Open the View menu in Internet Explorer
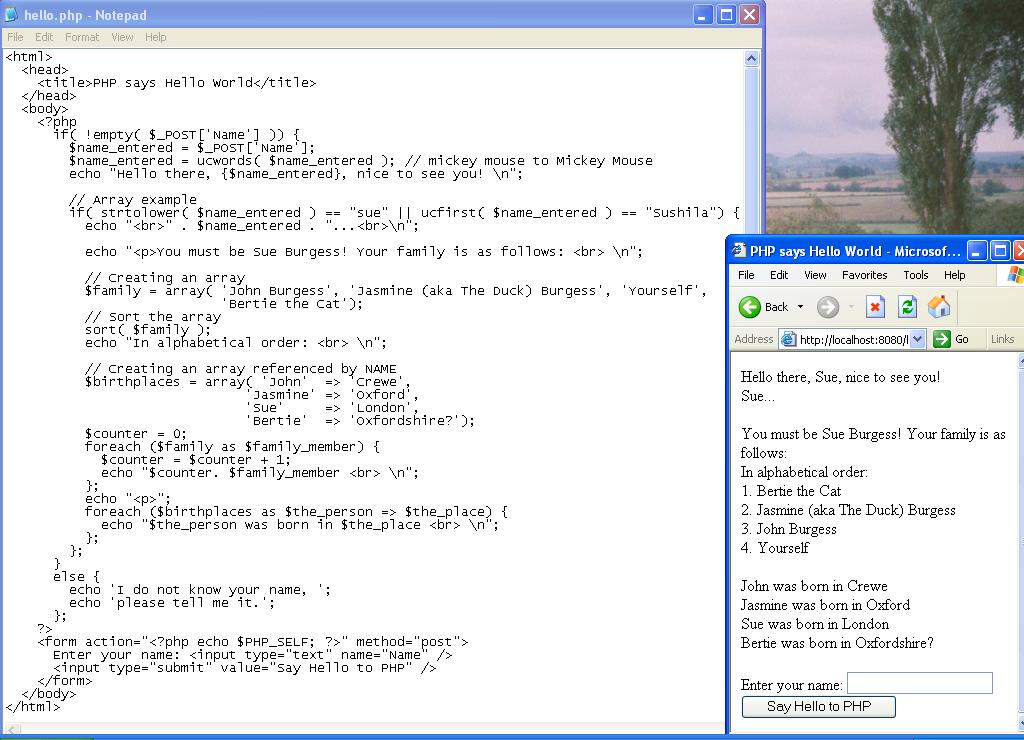 [x=815, y=275]
